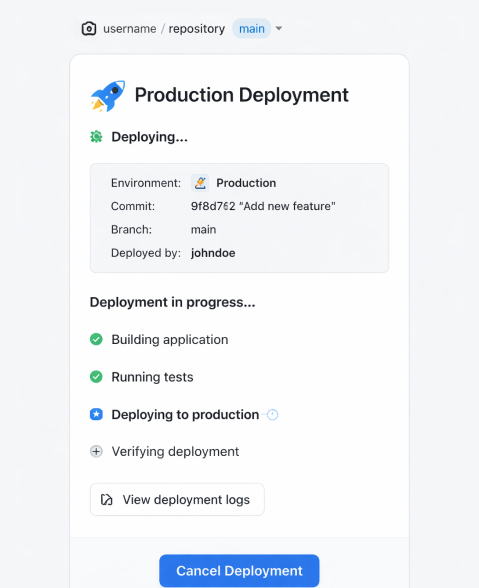This screenshot has width=479, height=588.
Task: Select the Running tests step label
Action: point(152,377)
